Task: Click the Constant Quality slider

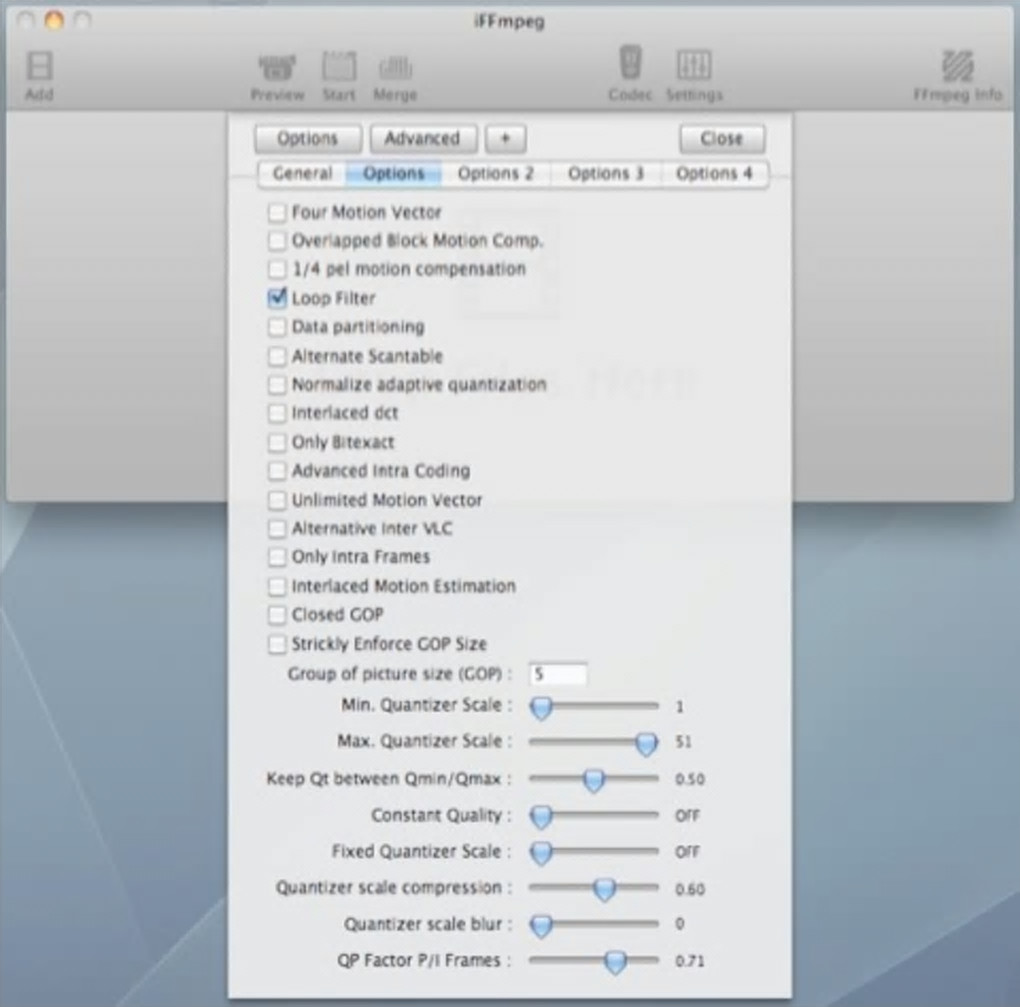Action: 593,815
